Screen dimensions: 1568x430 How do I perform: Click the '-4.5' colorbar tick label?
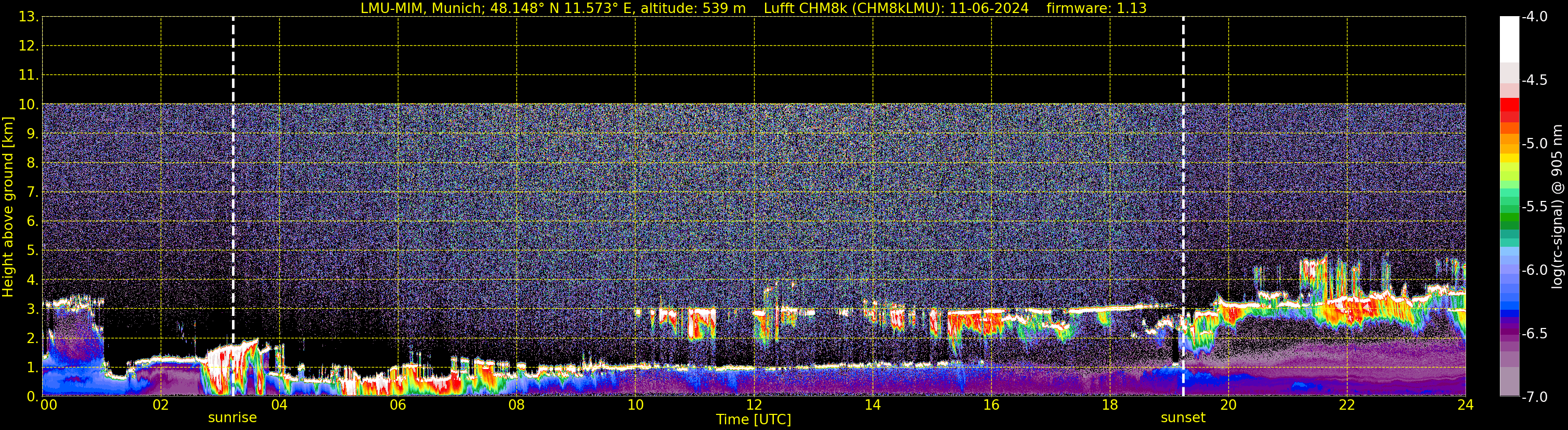(x=1534, y=80)
